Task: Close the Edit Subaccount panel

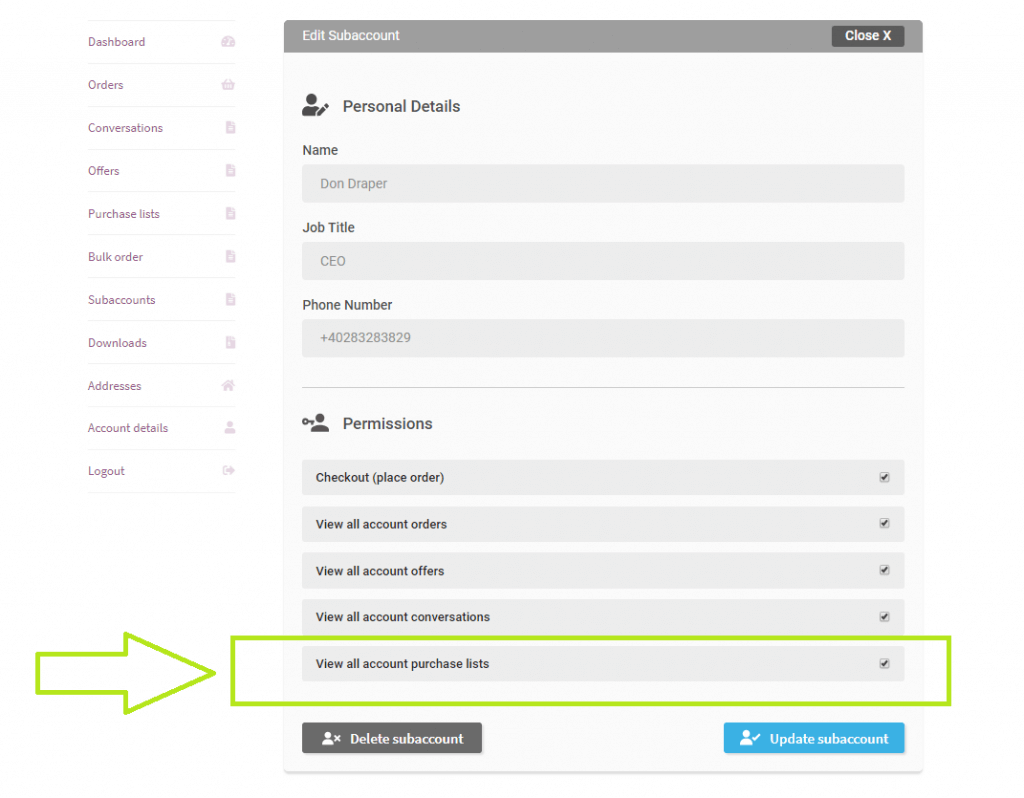Action: 868,36
